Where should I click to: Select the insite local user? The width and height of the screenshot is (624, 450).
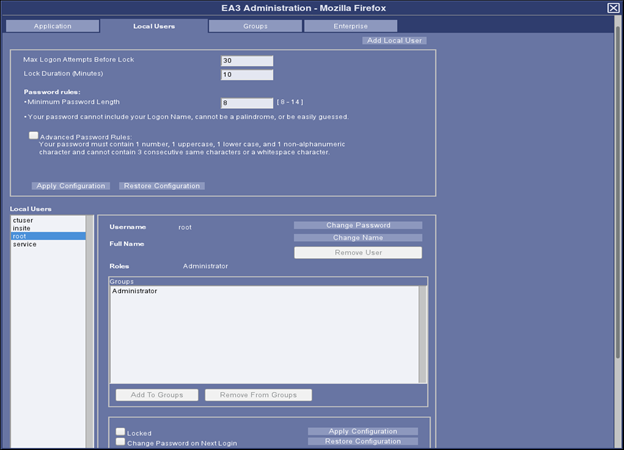click(21, 228)
